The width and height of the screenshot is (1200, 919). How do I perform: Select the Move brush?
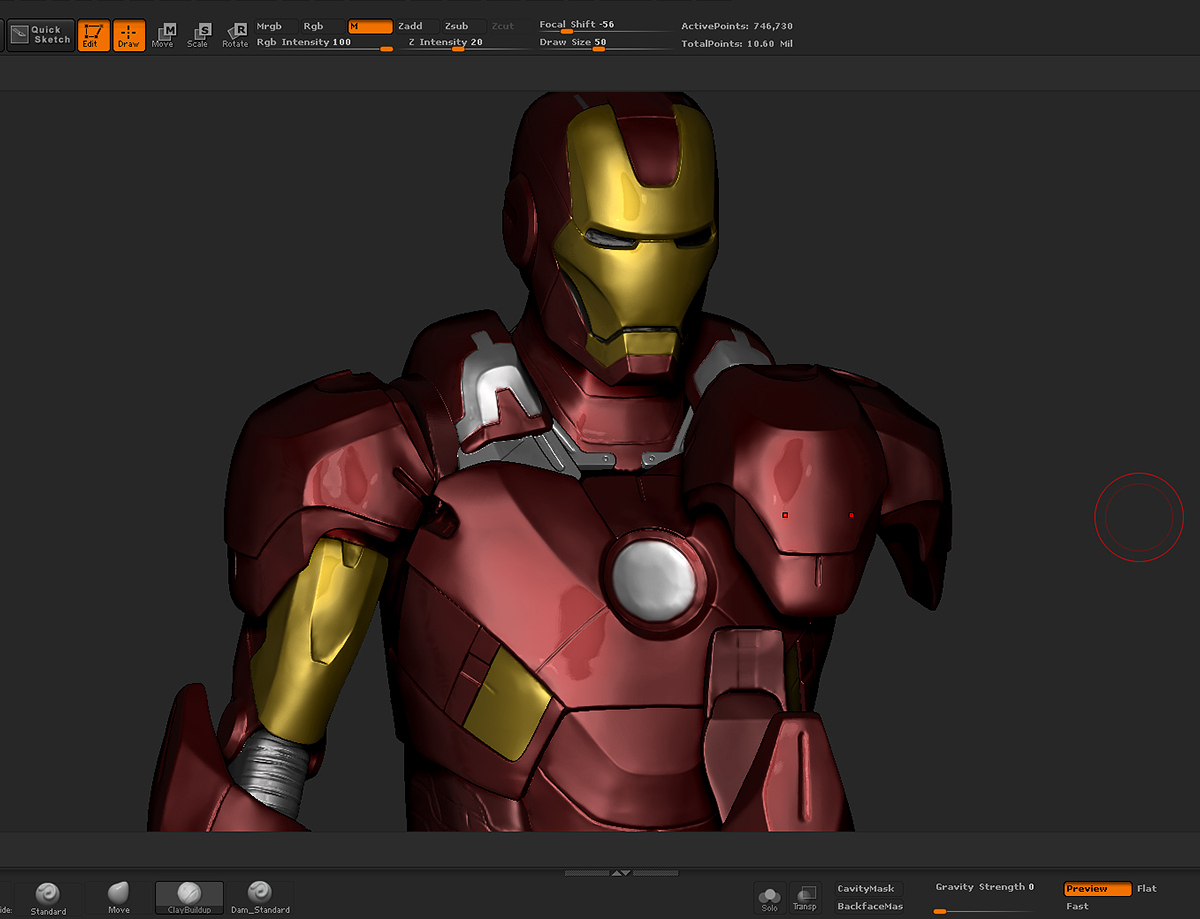pos(119,899)
